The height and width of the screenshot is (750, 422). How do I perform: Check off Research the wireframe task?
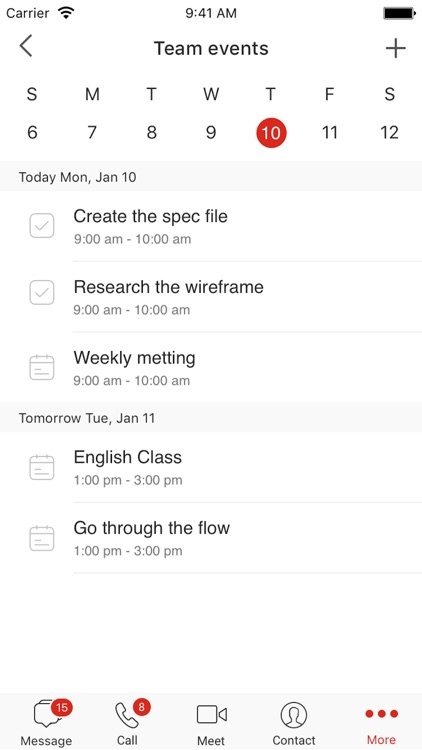pyautogui.click(x=42, y=292)
